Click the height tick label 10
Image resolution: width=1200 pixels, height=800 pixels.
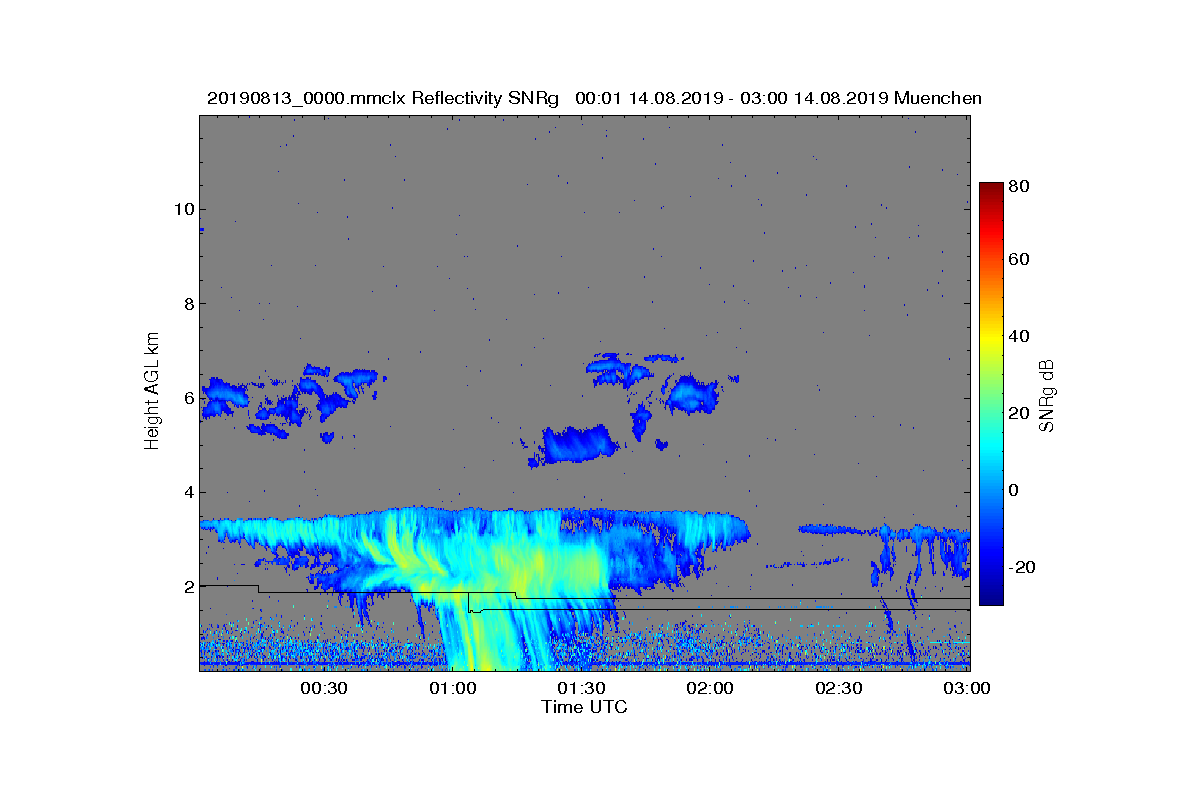coord(182,209)
